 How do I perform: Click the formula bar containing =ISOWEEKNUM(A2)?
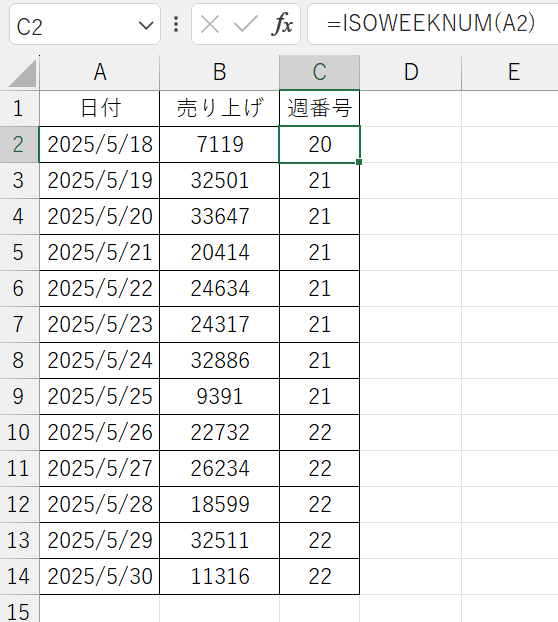click(433, 24)
